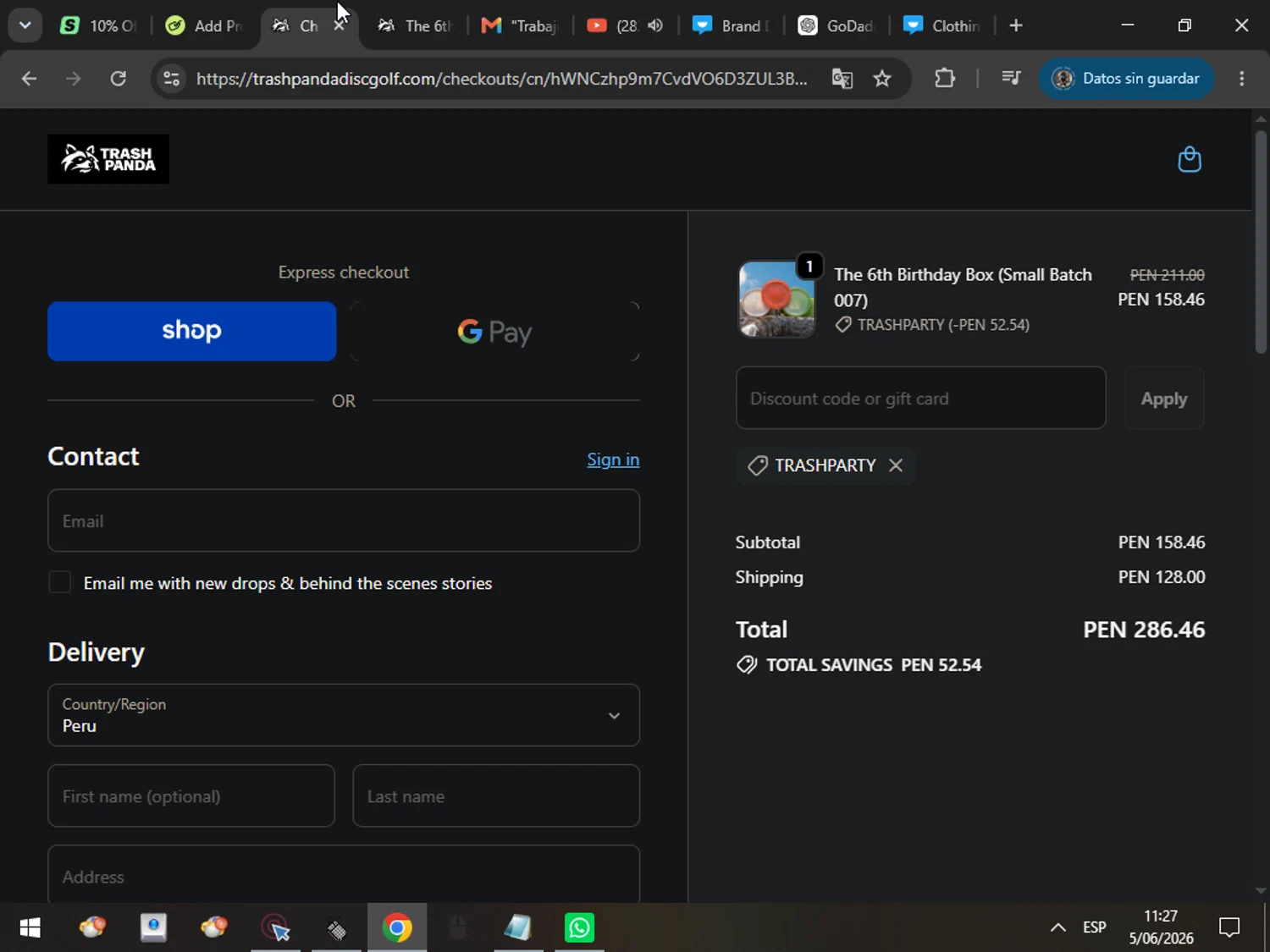The width and height of the screenshot is (1270, 952).
Task: Click the page vertical scrollbar
Action: coord(1261,241)
